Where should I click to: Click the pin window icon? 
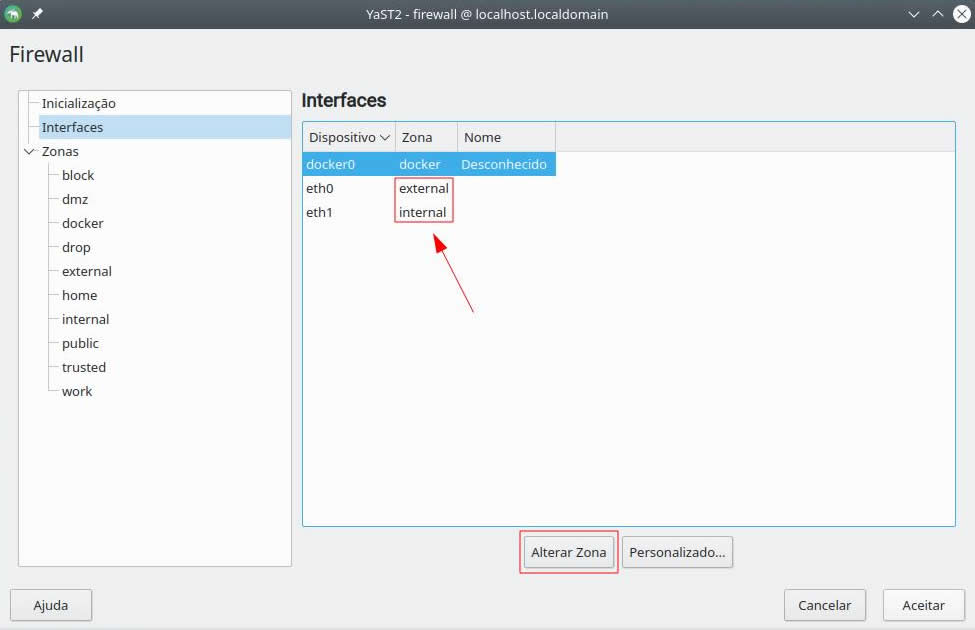(x=37, y=14)
